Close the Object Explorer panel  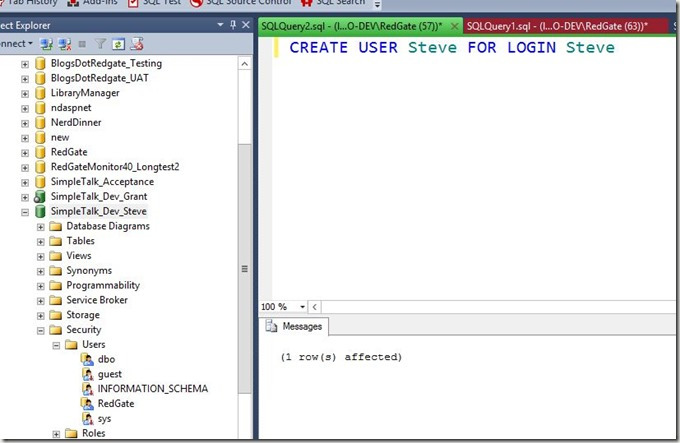click(x=246, y=25)
